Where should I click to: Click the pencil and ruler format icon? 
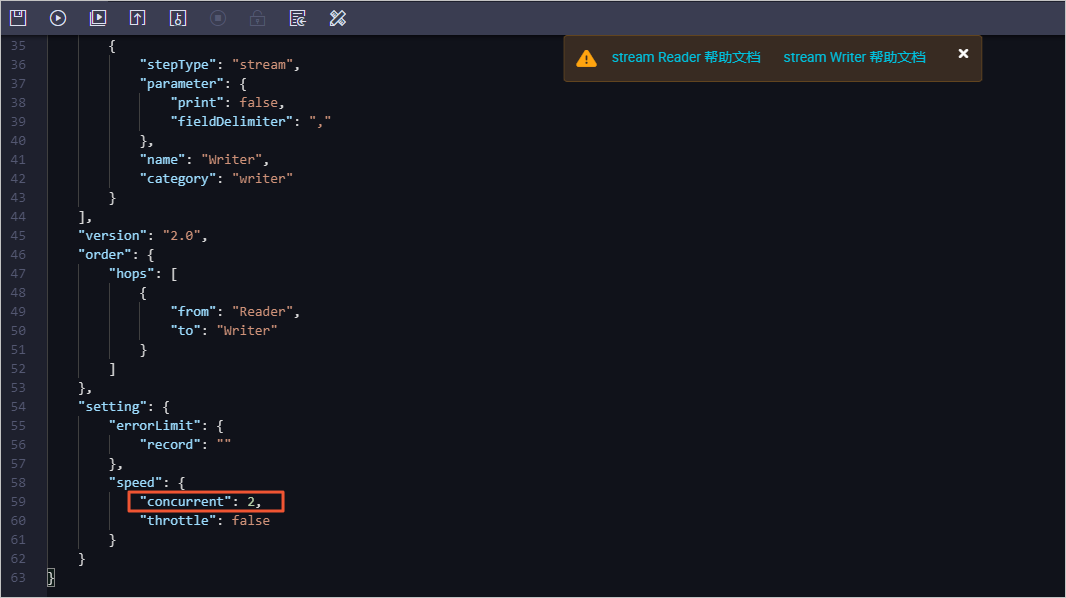[x=338, y=18]
